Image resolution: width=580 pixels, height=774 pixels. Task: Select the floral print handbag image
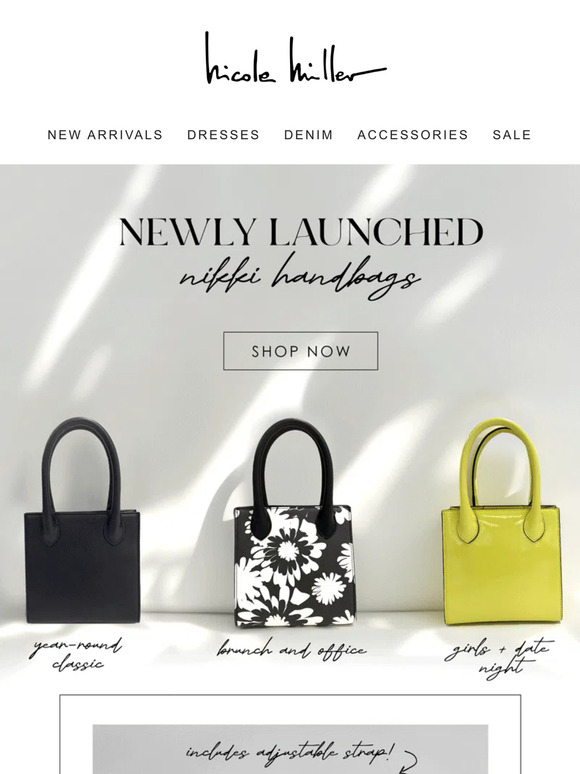(x=293, y=523)
